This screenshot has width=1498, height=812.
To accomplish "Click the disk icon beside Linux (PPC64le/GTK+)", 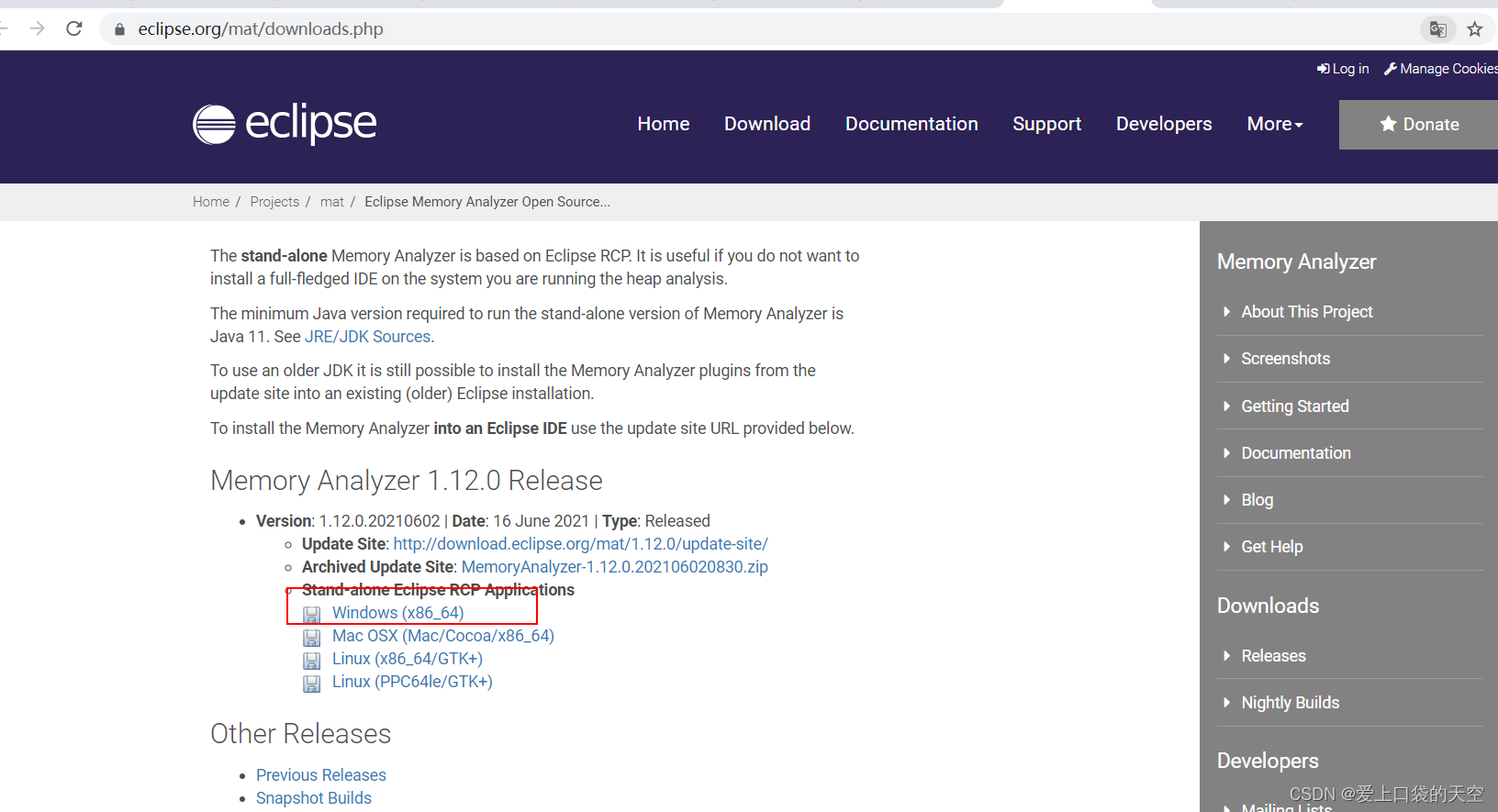I will pos(312,683).
